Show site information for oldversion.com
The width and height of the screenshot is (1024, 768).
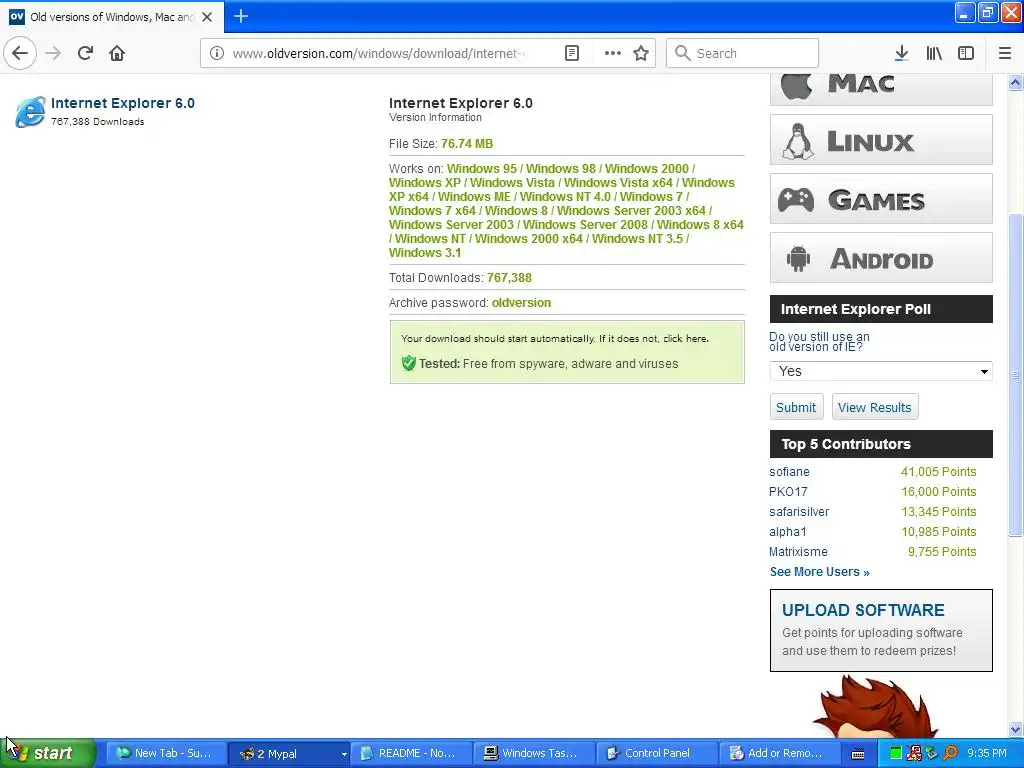216,53
